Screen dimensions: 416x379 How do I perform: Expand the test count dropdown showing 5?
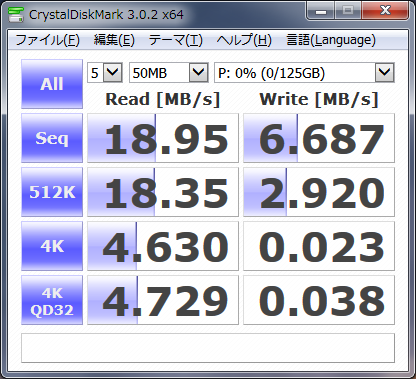(x=112, y=72)
